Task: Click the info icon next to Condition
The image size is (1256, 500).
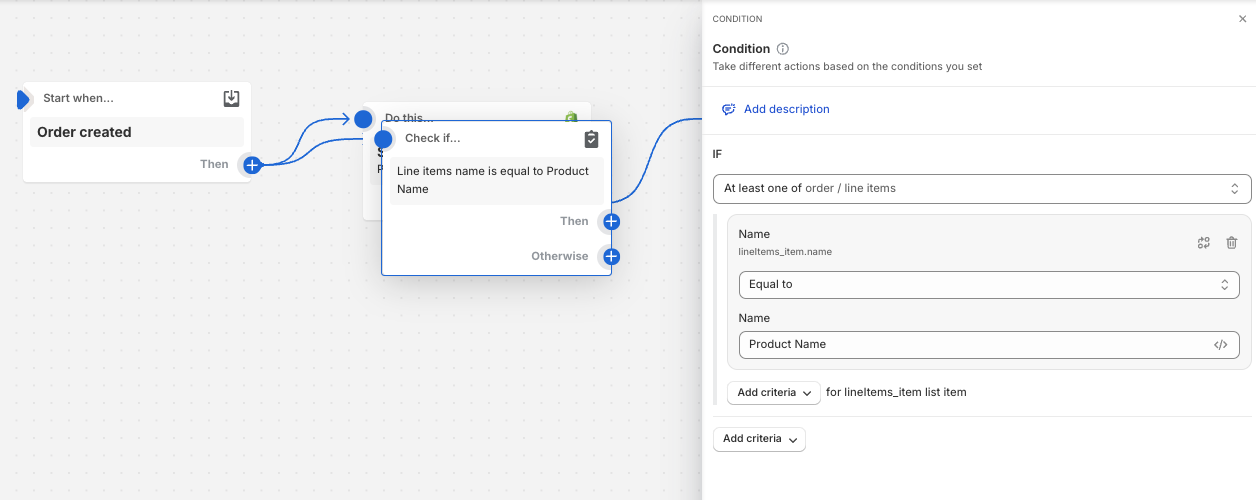Action: click(783, 49)
